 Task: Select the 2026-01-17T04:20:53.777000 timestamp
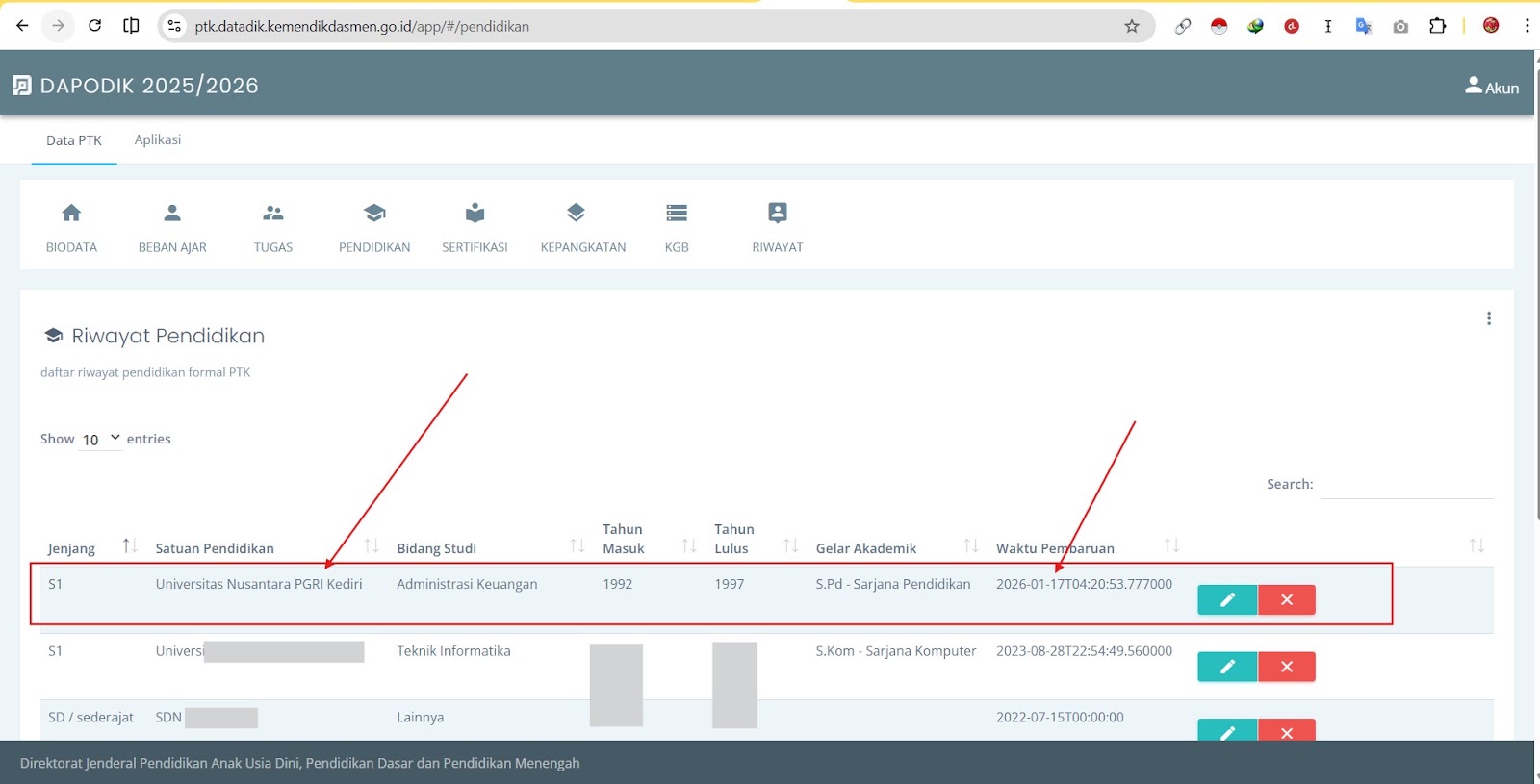(1084, 584)
